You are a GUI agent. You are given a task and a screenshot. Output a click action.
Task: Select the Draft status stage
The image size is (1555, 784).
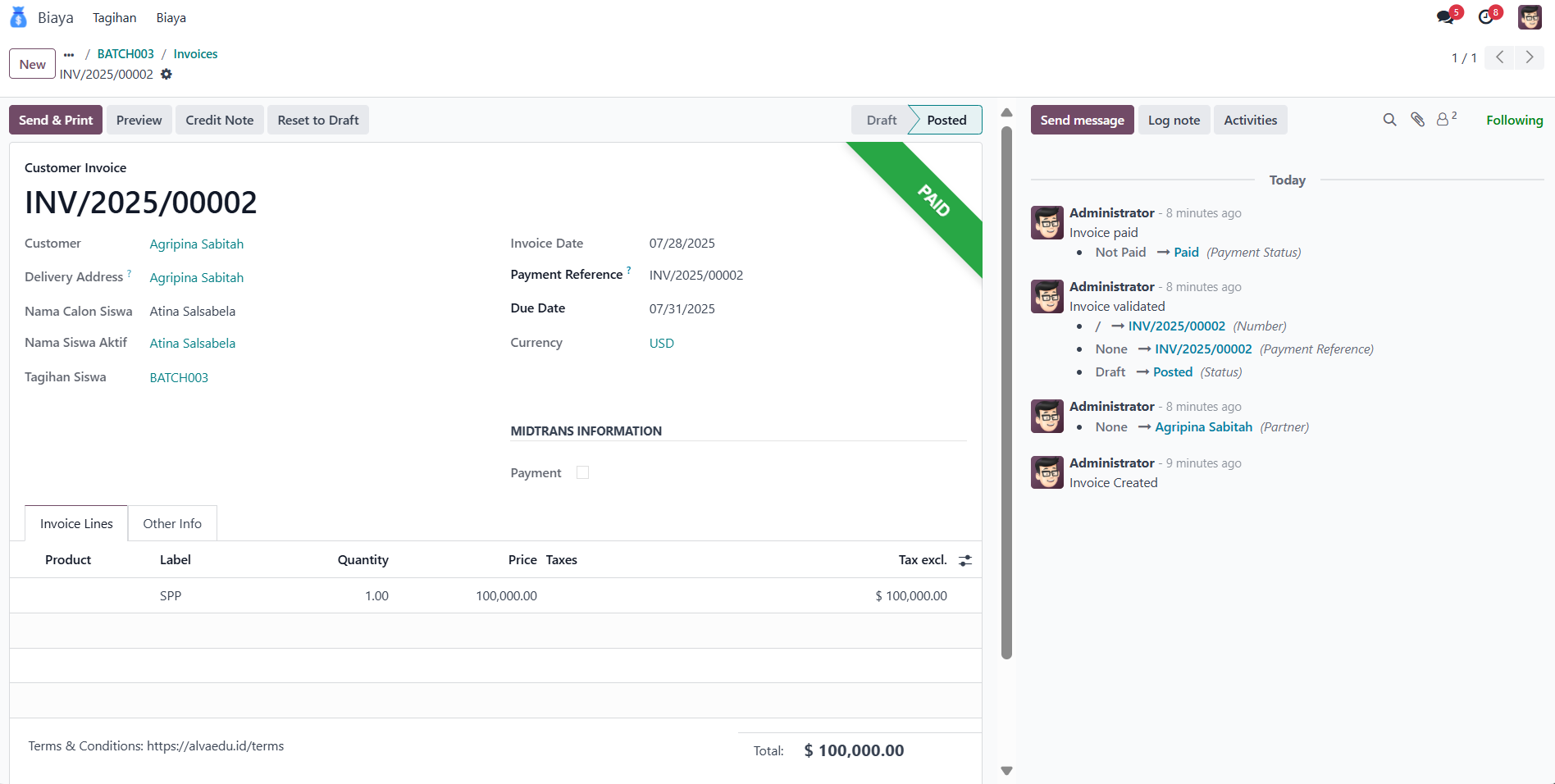point(881,120)
